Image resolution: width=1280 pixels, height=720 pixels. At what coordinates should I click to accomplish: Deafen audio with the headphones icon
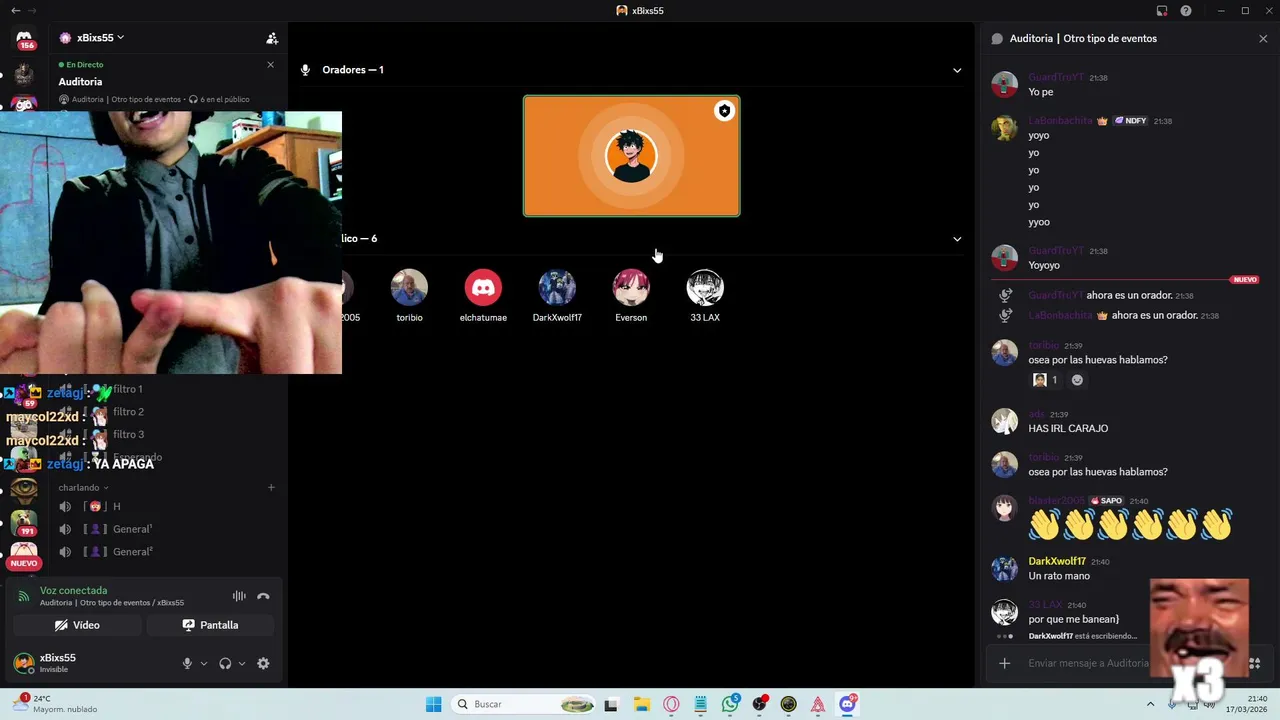tap(225, 664)
